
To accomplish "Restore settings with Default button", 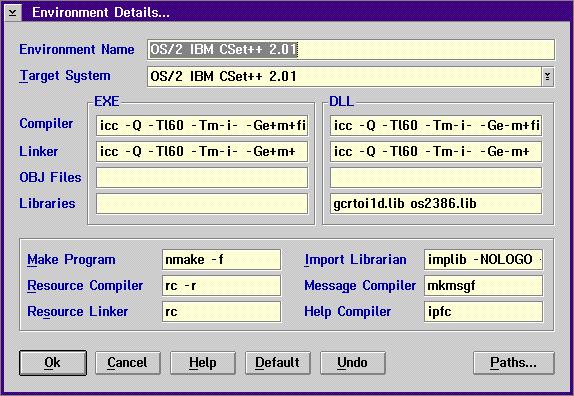I will 277,363.
